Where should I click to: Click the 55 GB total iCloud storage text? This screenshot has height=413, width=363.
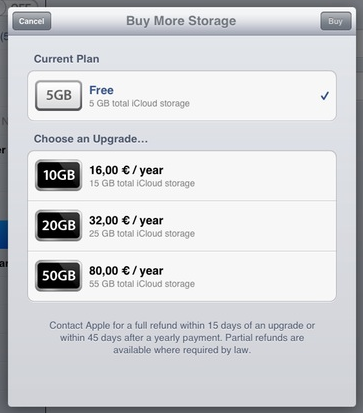[142, 284]
